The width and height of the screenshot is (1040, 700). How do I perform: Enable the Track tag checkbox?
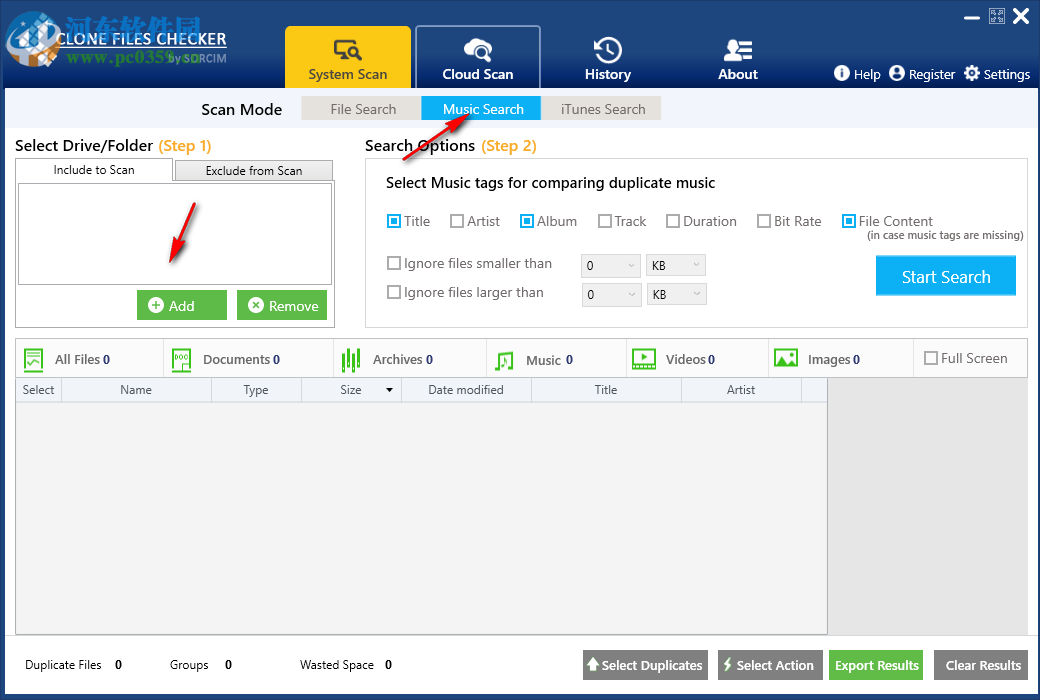(604, 221)
